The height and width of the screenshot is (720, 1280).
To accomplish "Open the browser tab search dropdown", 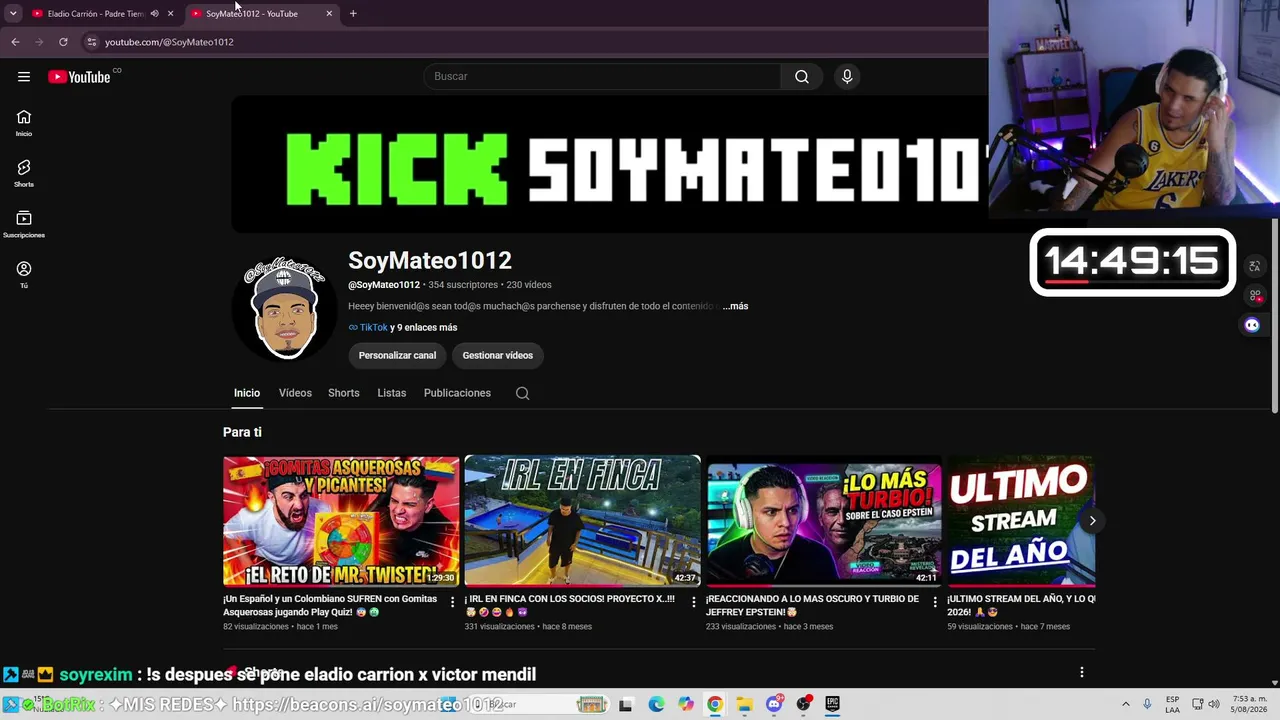I will click(13, 14).
